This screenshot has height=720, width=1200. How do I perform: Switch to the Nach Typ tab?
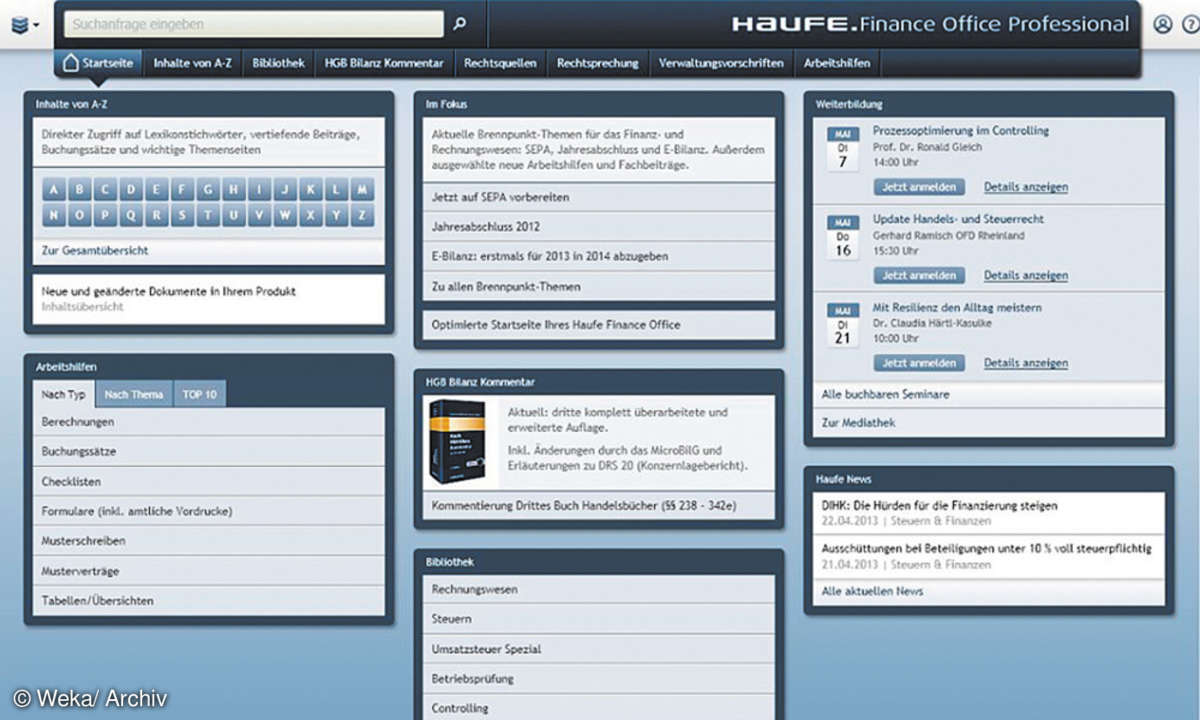[x=63, y=394]
